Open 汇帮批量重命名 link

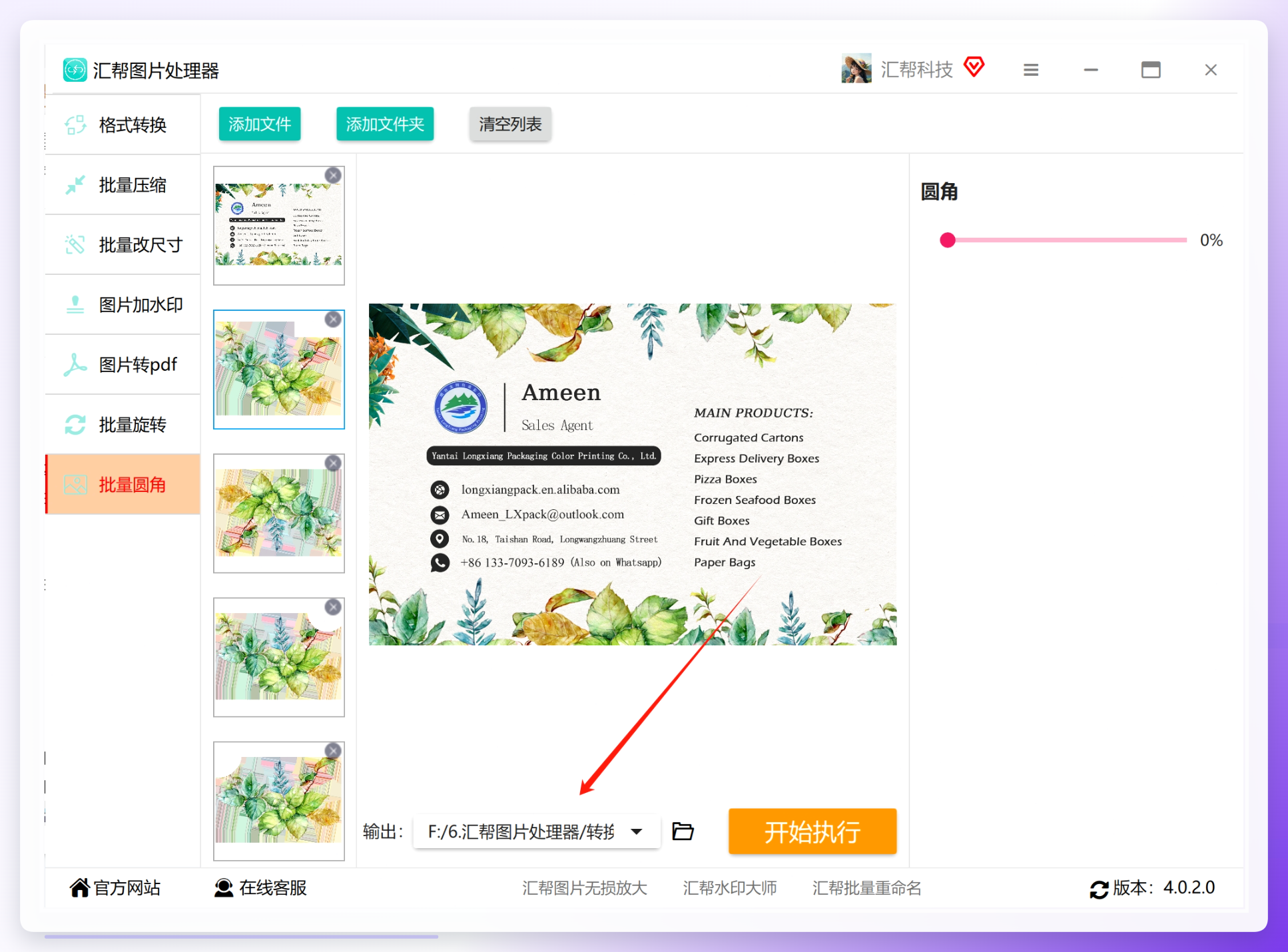(866, 888)
